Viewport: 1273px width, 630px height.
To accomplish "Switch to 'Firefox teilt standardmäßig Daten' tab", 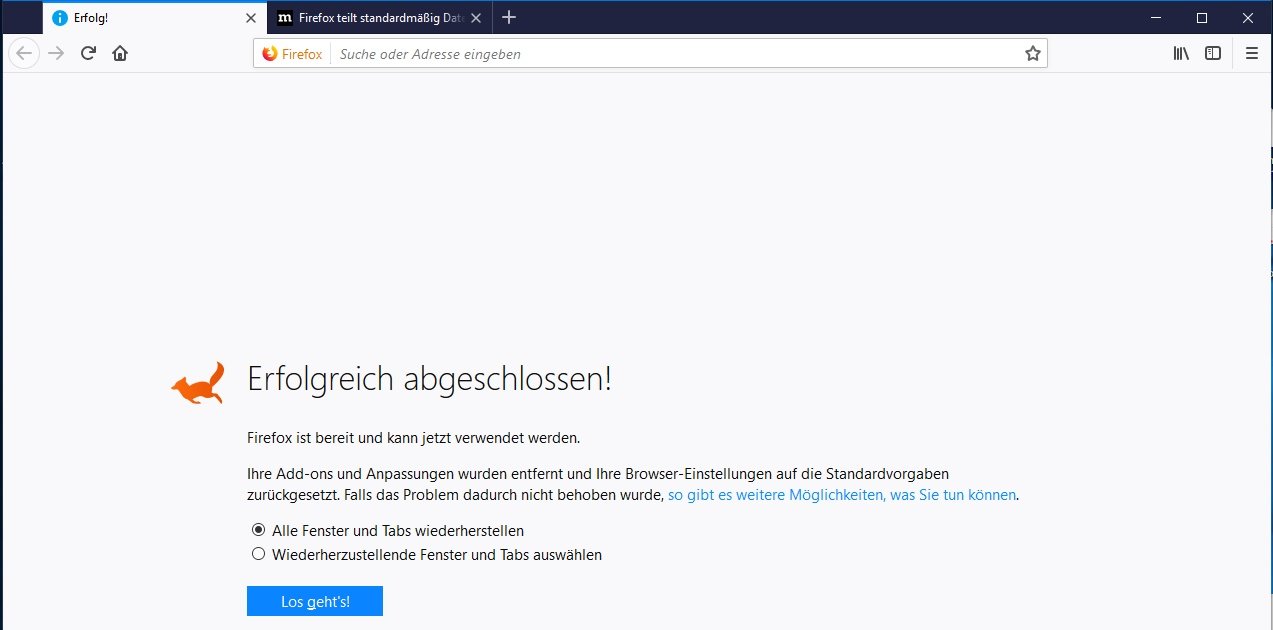I will pos(381,18).
